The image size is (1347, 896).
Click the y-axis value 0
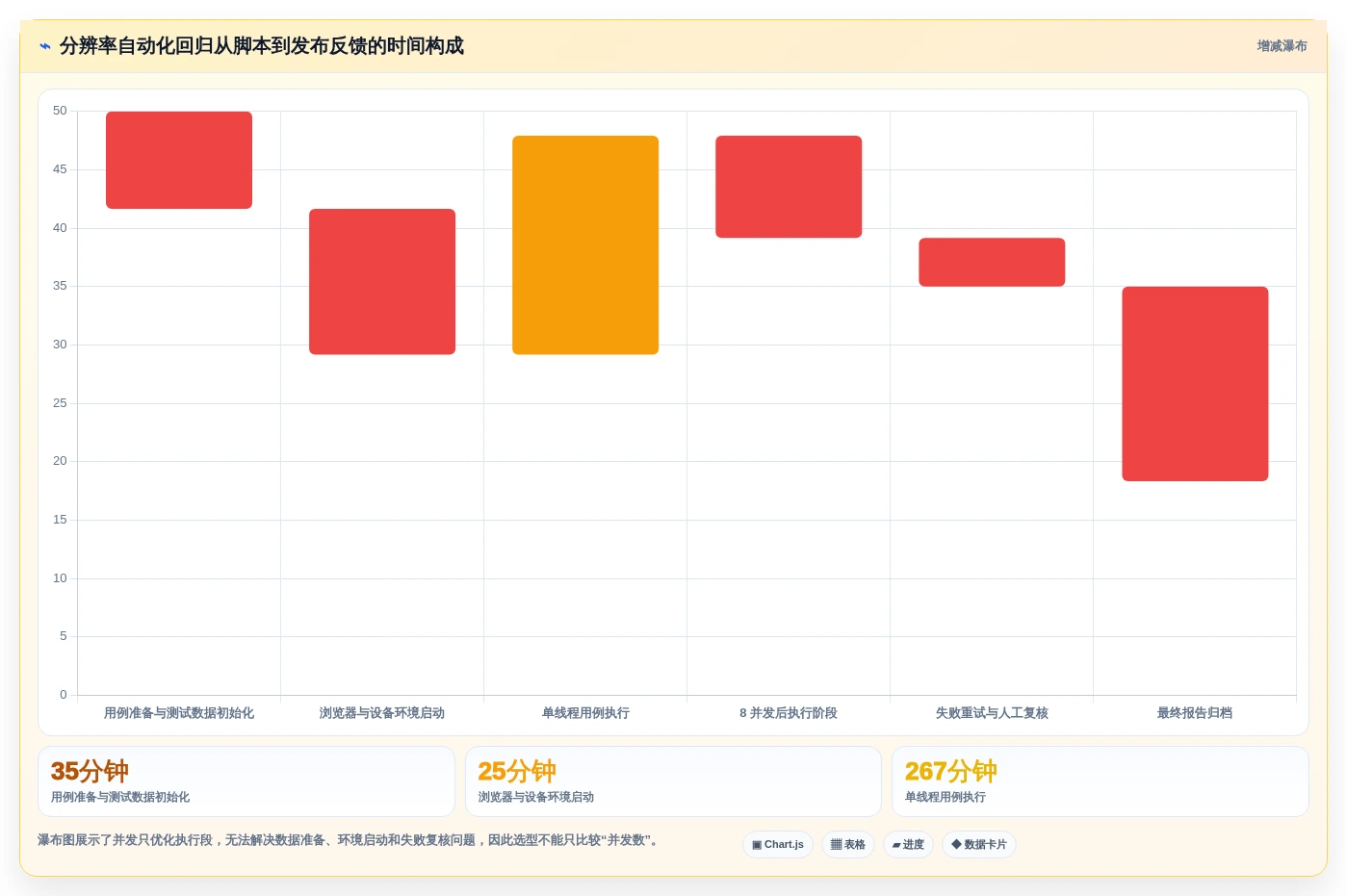(x=64, y=695)
